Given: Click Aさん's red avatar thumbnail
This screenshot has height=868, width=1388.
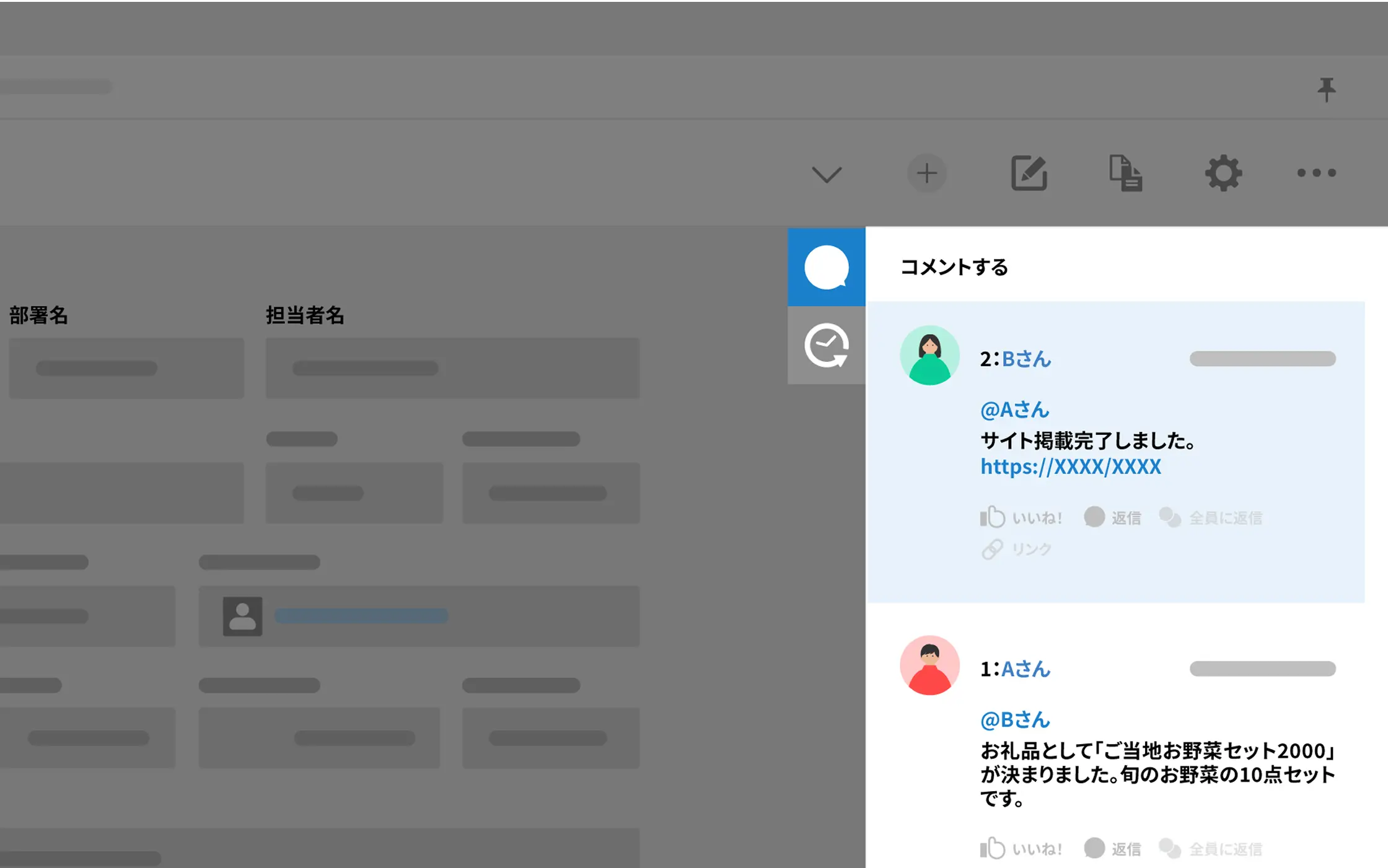Looking at the screenshot, I should tap(929, 665).
